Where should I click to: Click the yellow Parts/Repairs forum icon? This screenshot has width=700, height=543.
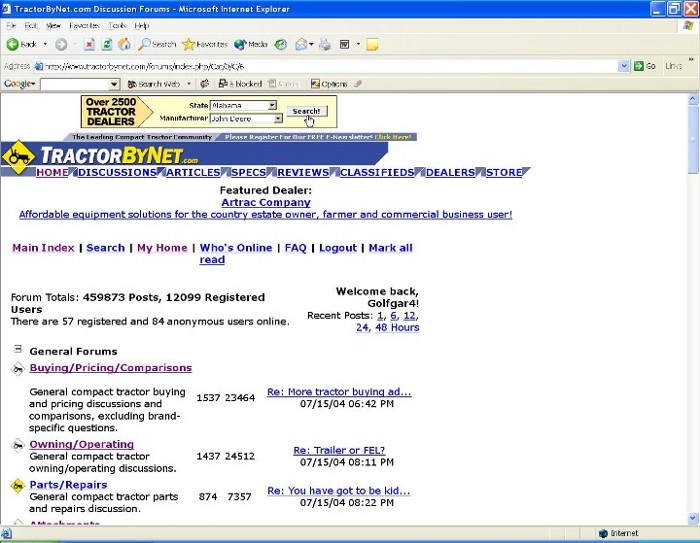pos(18,485)
